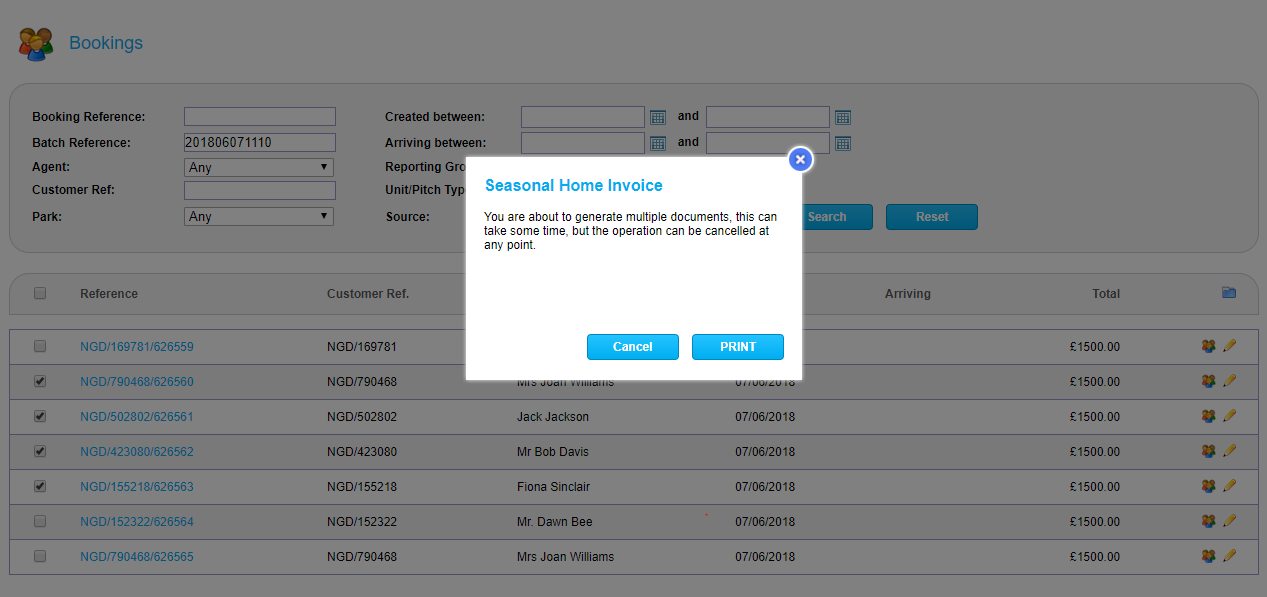Close the Seasonal Home Invoice dialog
1267x597 pixels.
click(800, 159)
